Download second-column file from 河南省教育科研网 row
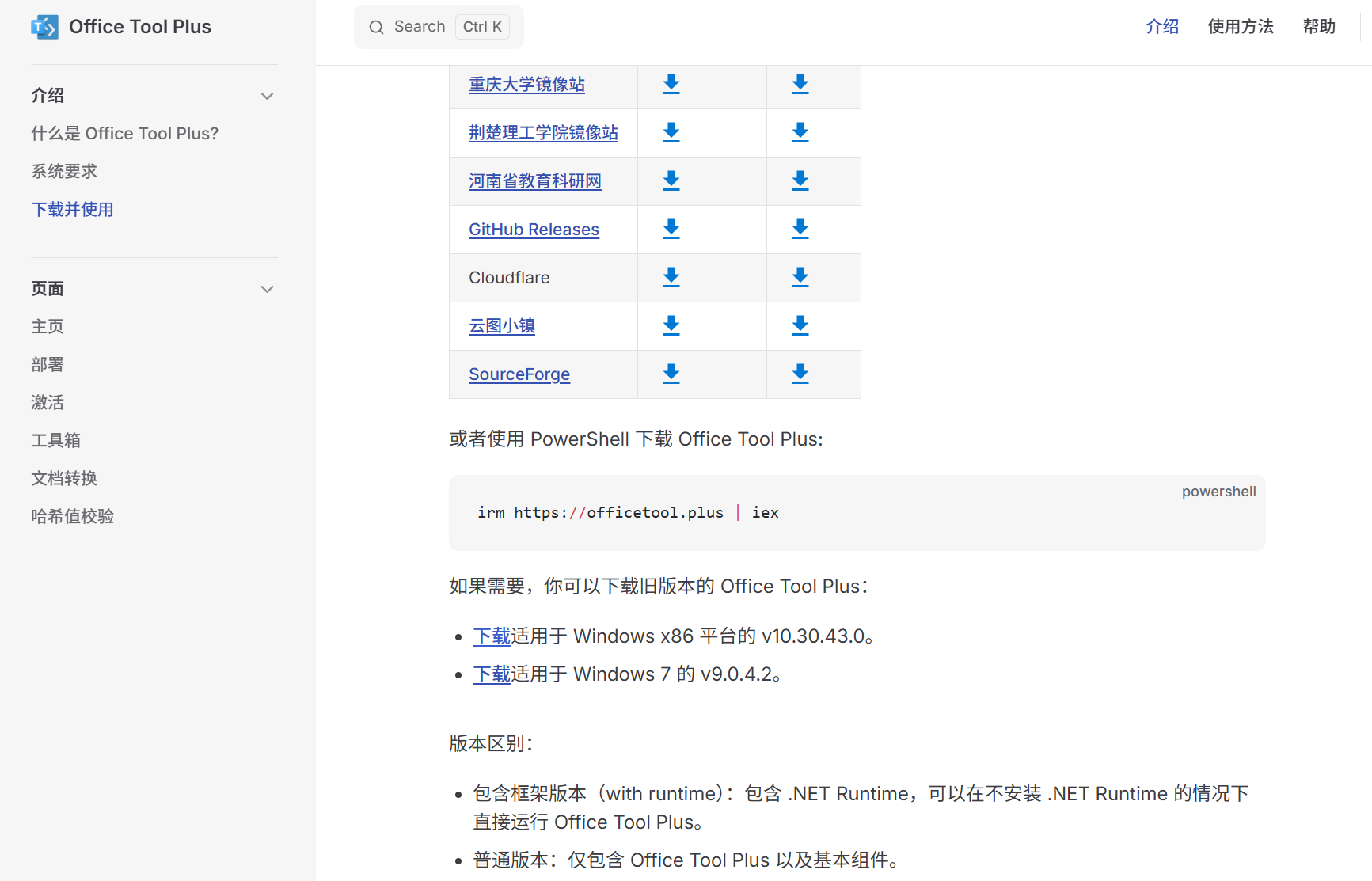 [x=800, y=180]
